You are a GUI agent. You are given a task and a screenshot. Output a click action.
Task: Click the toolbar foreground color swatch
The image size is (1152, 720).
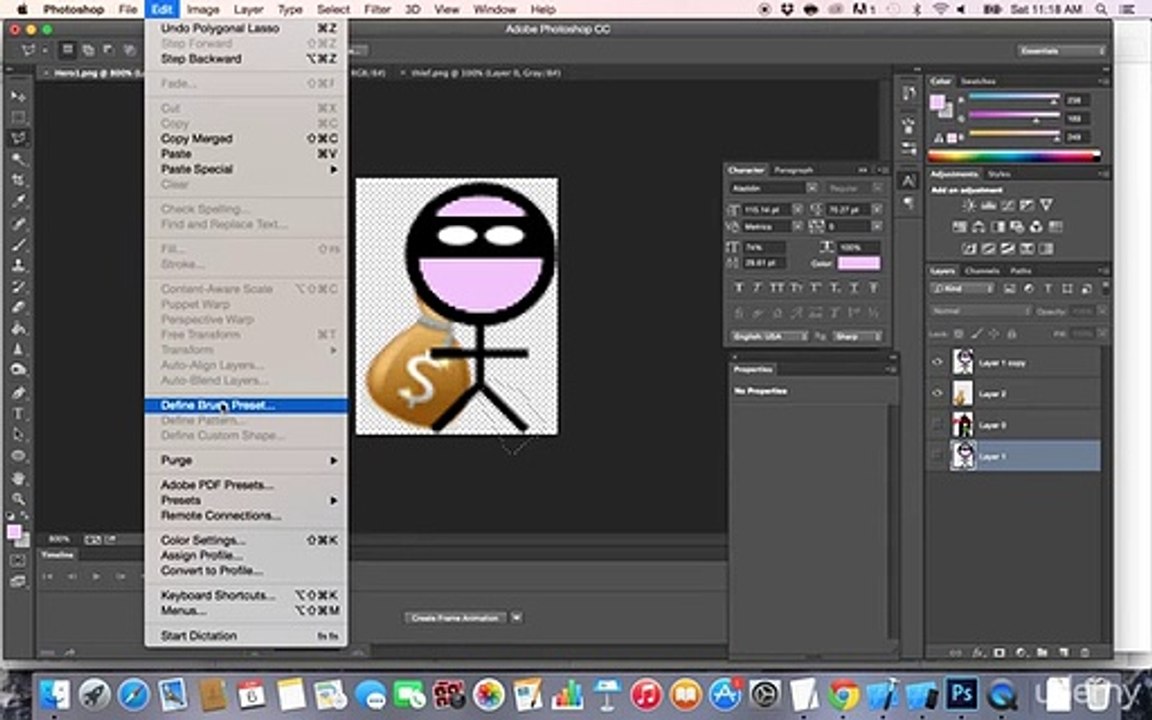(x=14, y=532)
